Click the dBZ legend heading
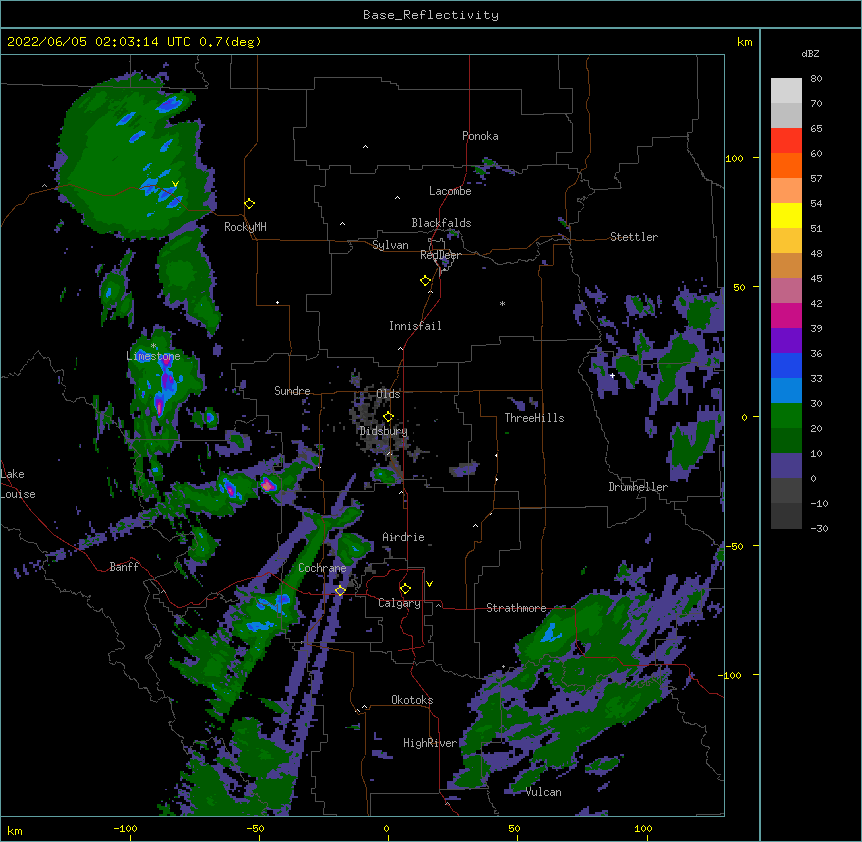 [810, 53]
